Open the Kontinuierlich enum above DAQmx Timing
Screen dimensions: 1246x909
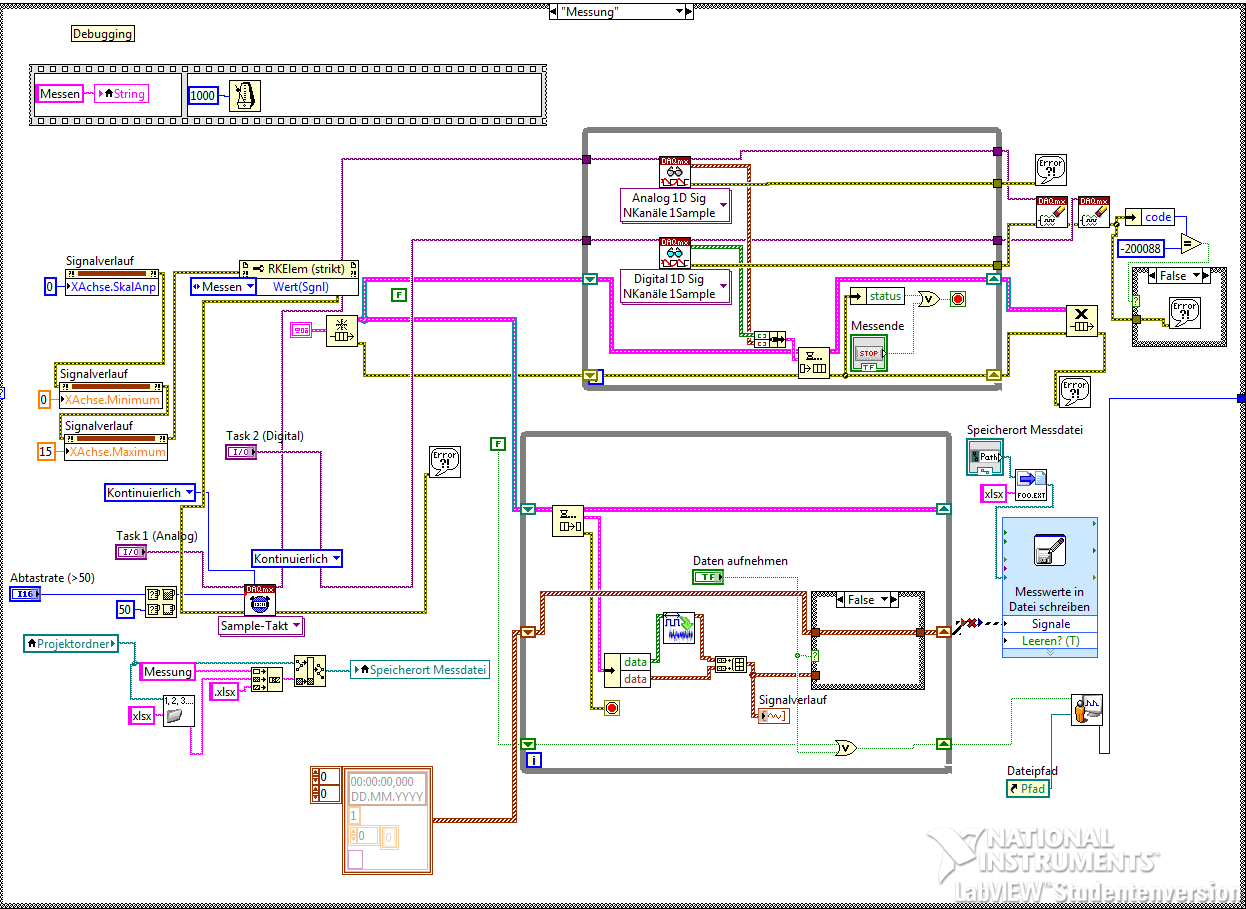[297, 559]
